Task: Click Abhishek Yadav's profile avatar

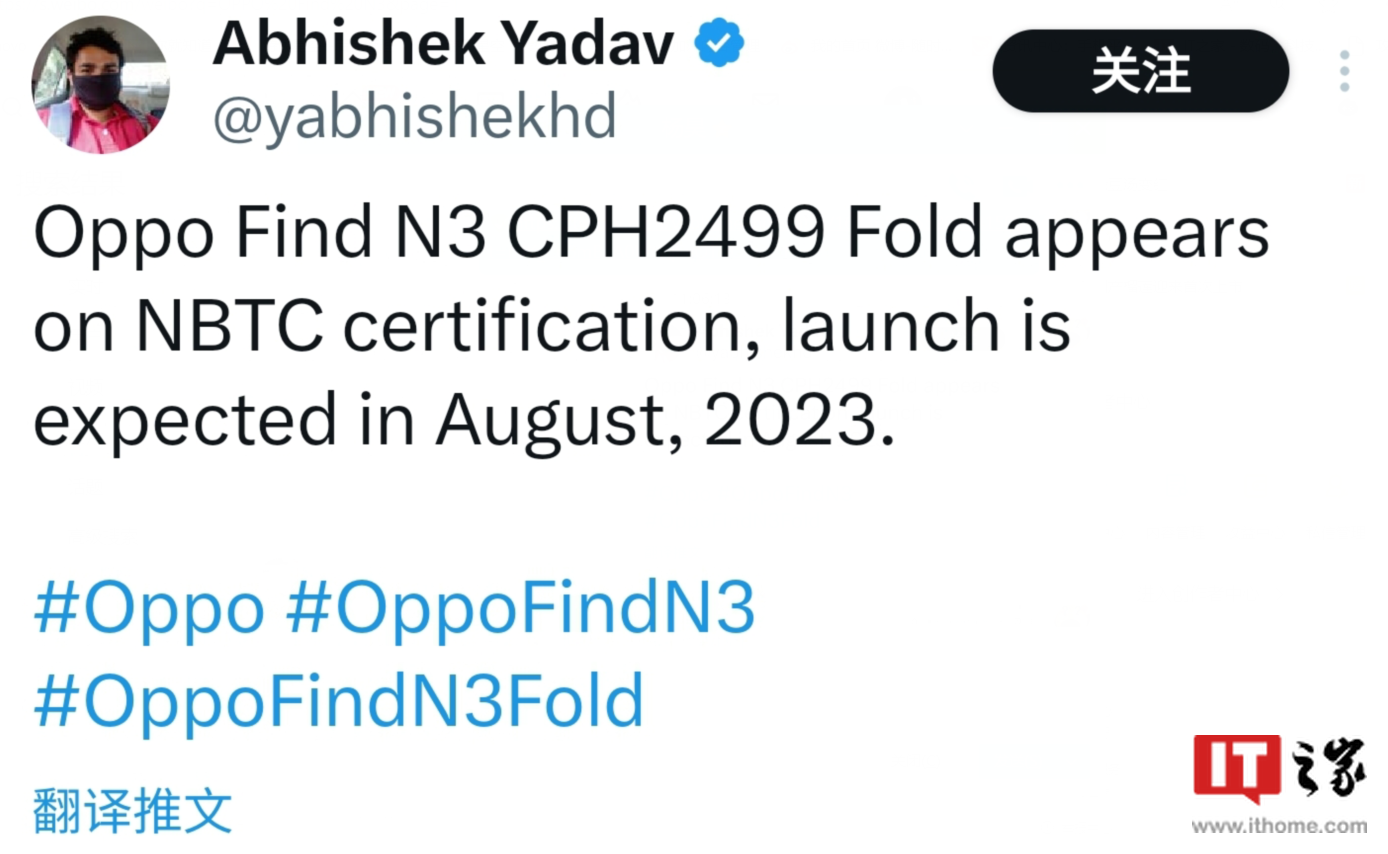Action: 100,84
